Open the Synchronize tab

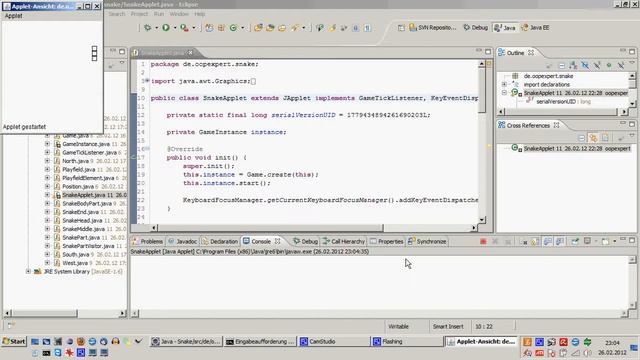[427, 242]
